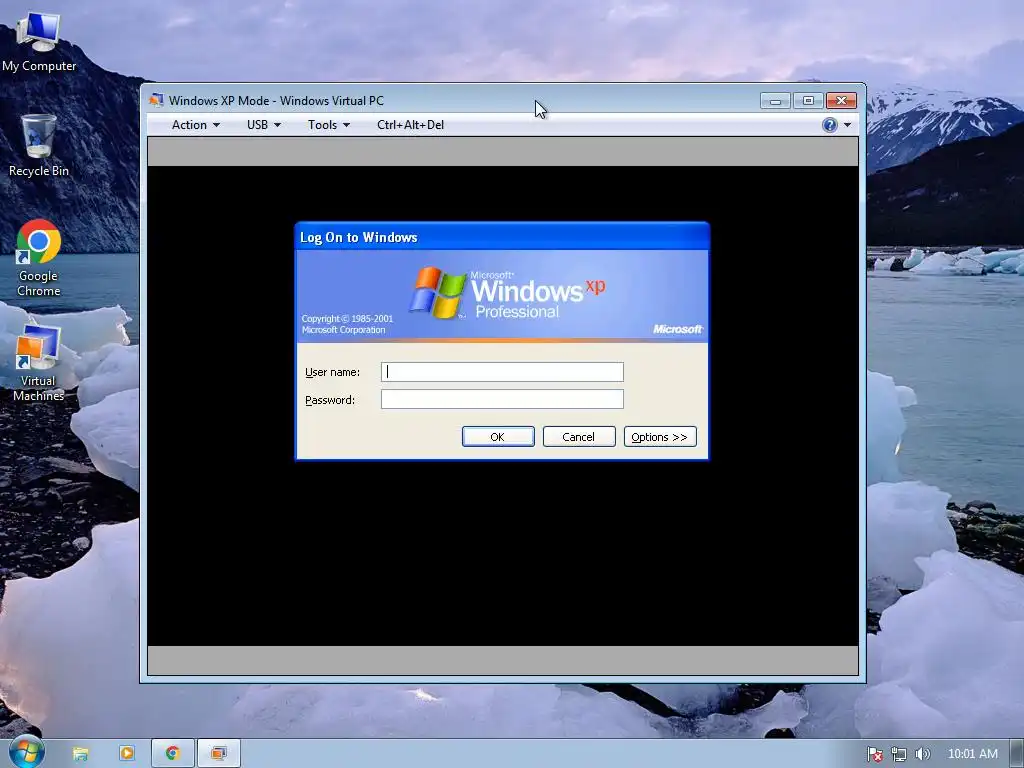
Task: Open the Tools menu
Action: 328,125
